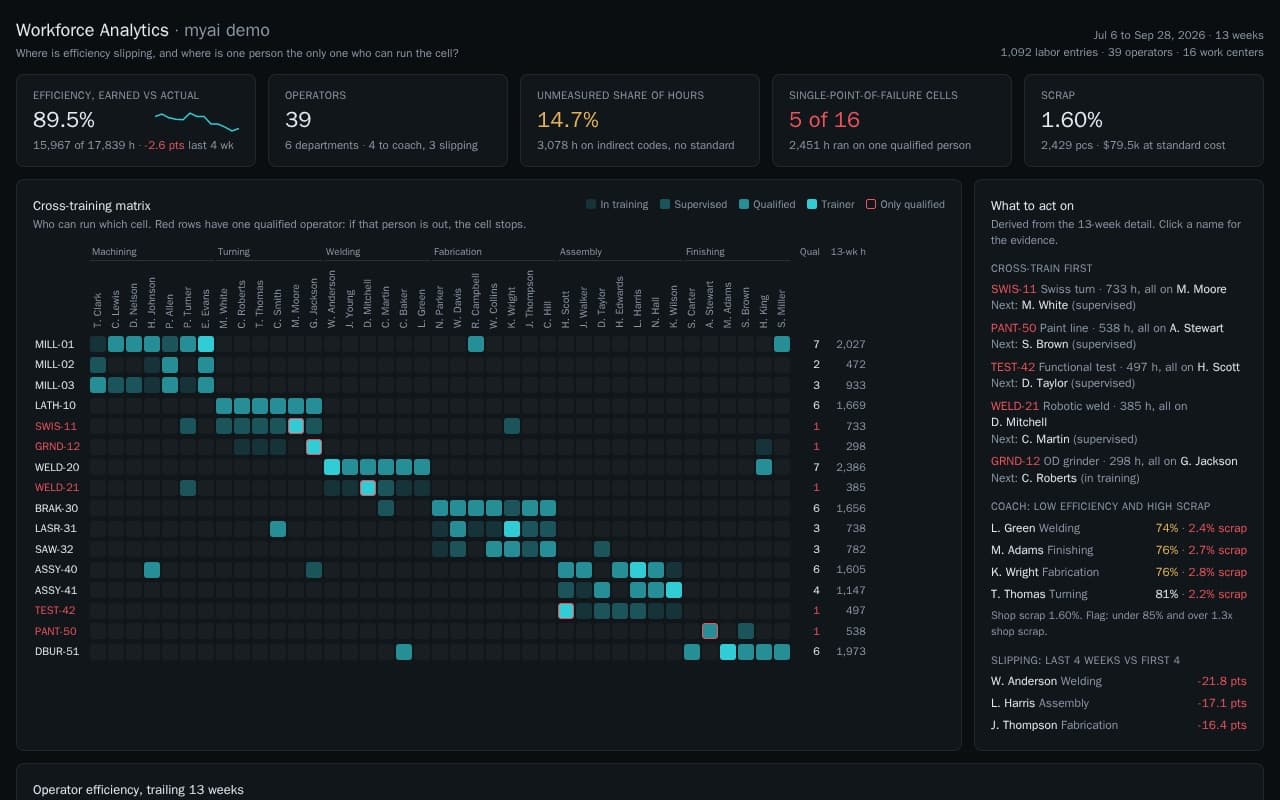1280x800 pixels.
Task: Click the "Operator efficiency, trailing 13 weeks" heading
Action: coord(138,790)
